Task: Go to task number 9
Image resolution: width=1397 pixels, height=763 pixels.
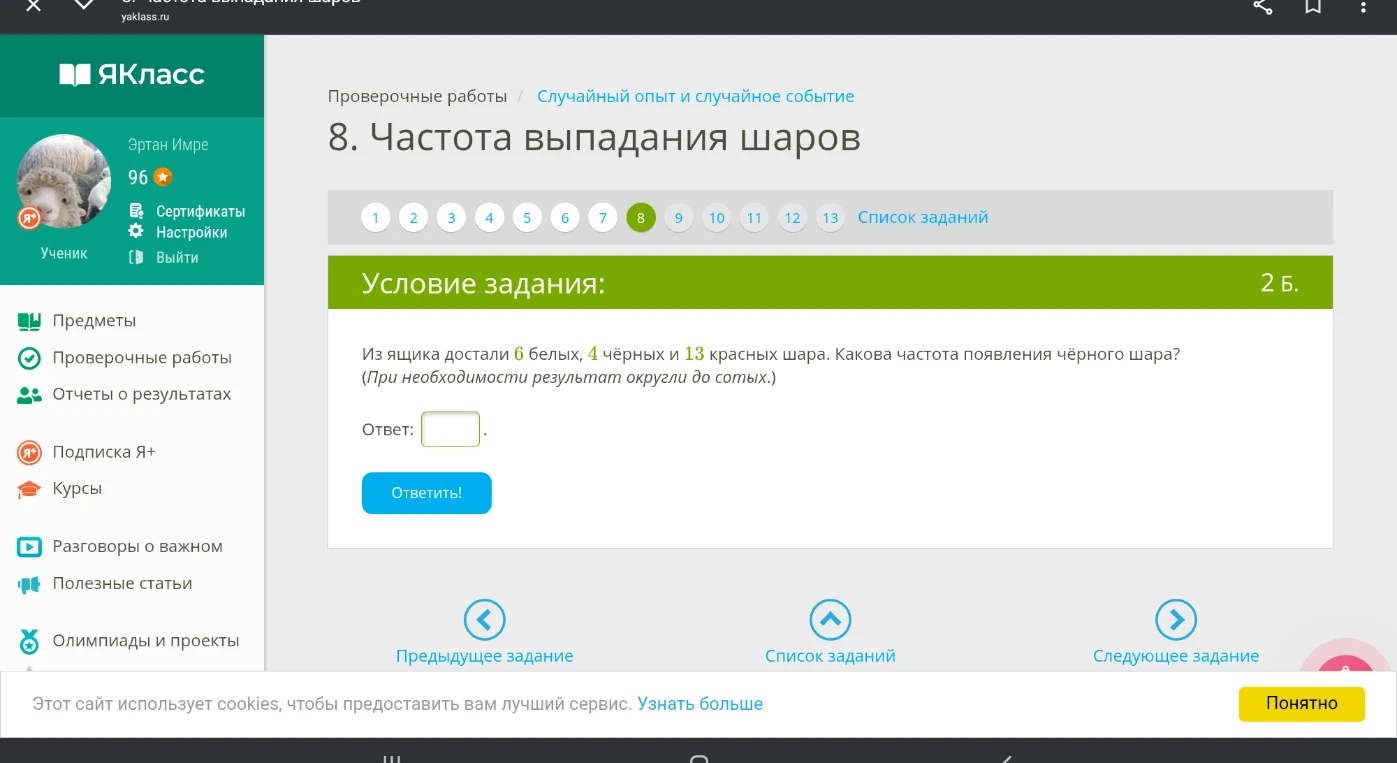Action: pyautogui.click(x=679, y=217)
